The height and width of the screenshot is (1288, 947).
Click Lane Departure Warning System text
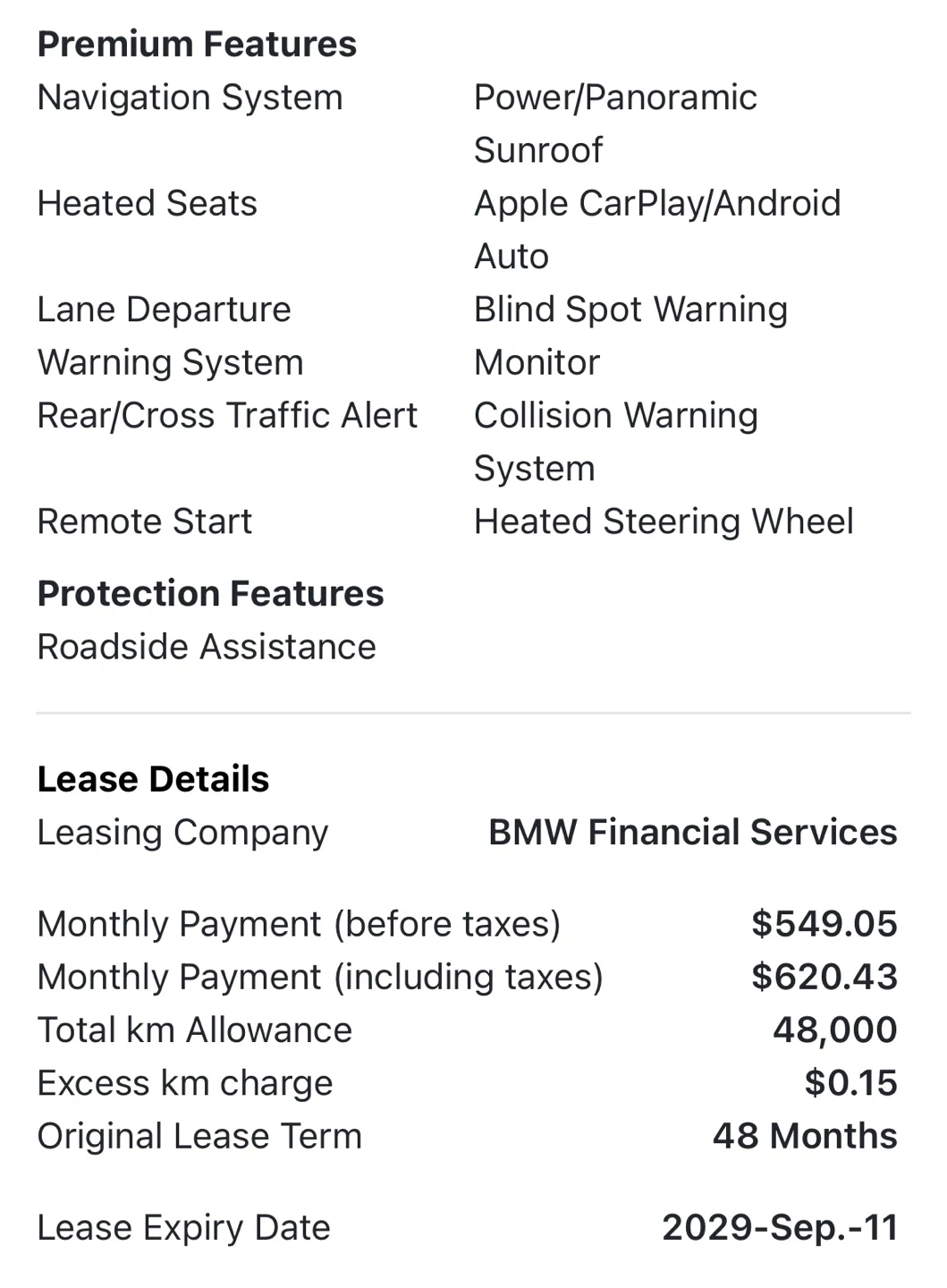170,335
